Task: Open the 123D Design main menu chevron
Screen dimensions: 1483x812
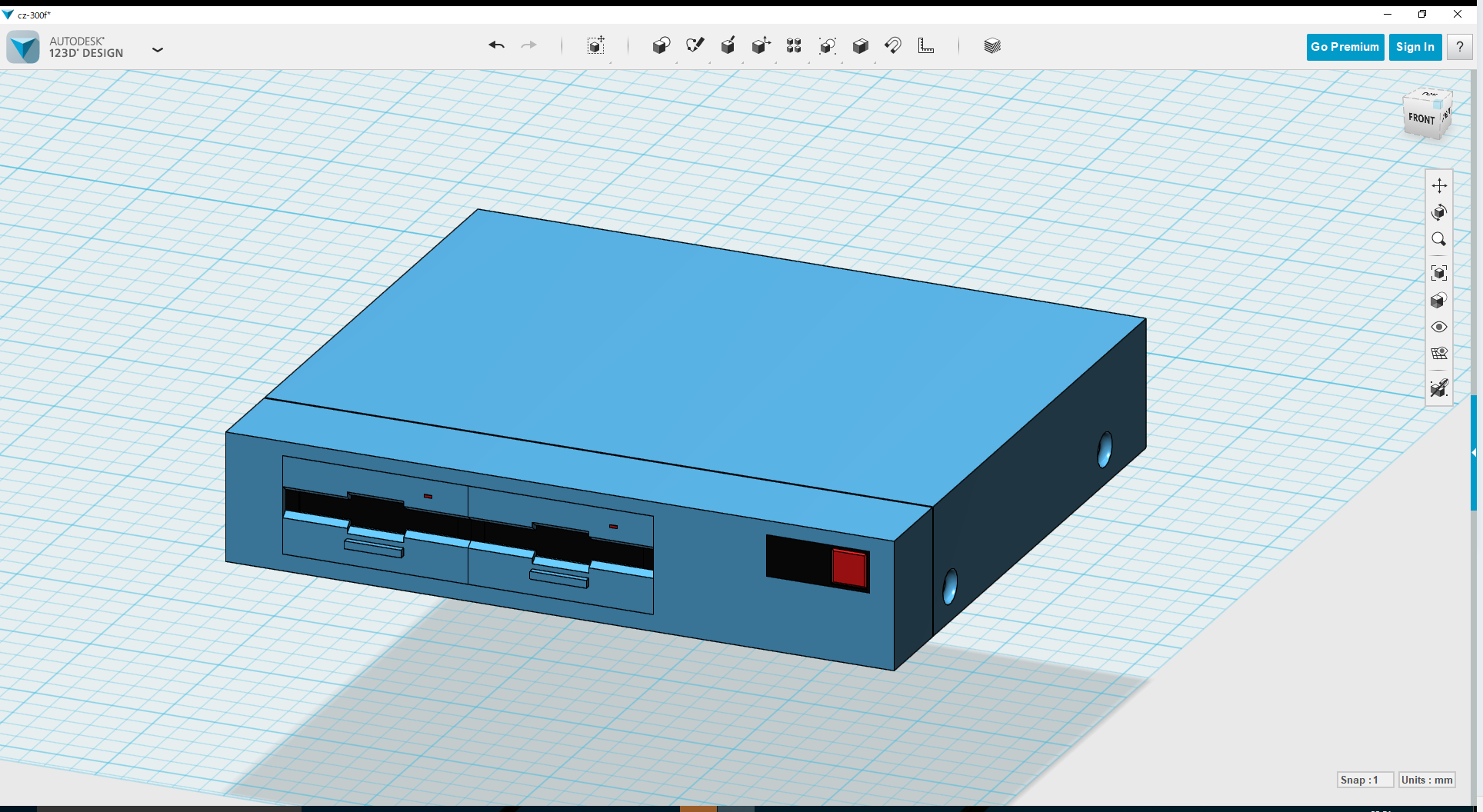Action: click(158, 49)
